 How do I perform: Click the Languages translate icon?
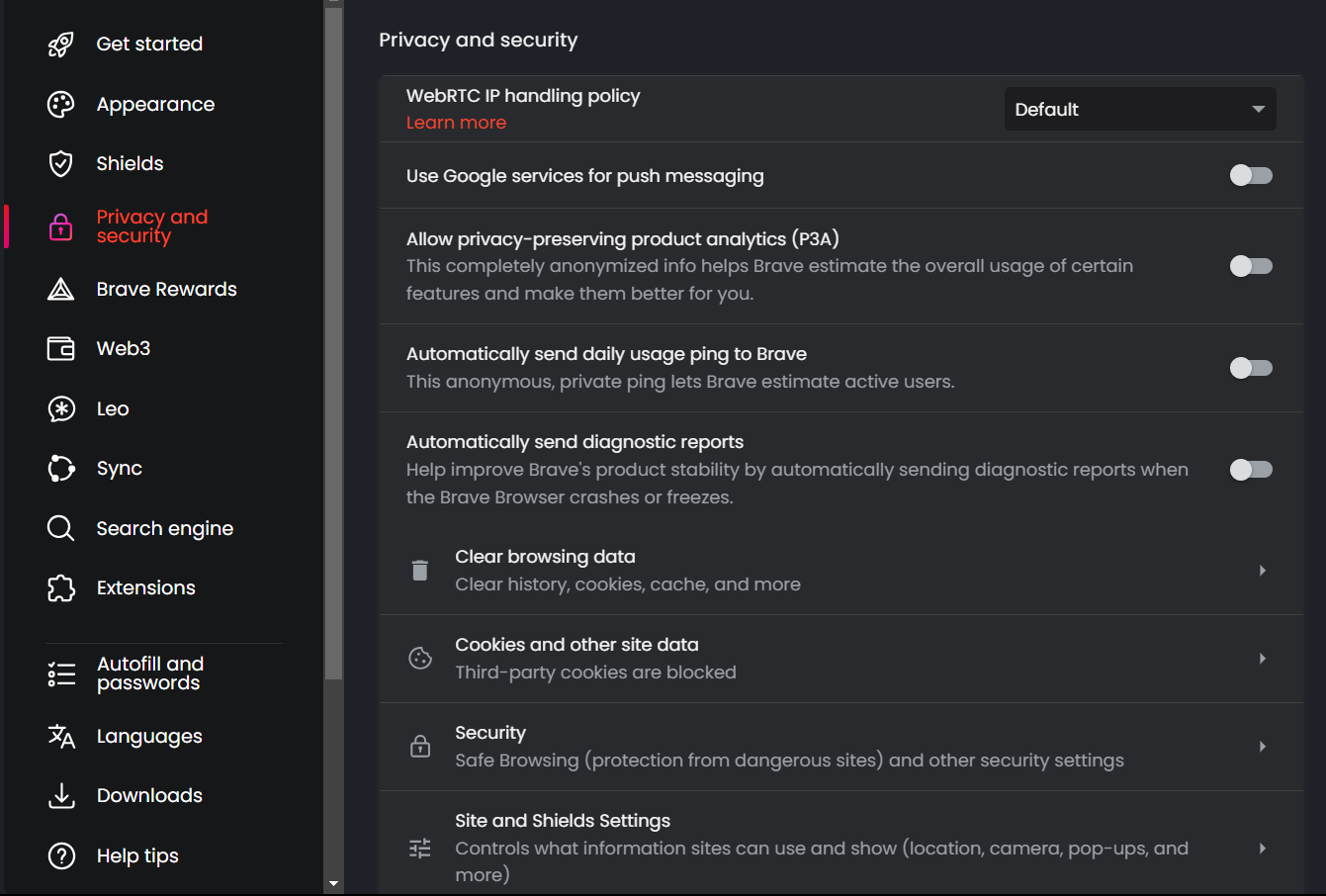click(61, 737)
